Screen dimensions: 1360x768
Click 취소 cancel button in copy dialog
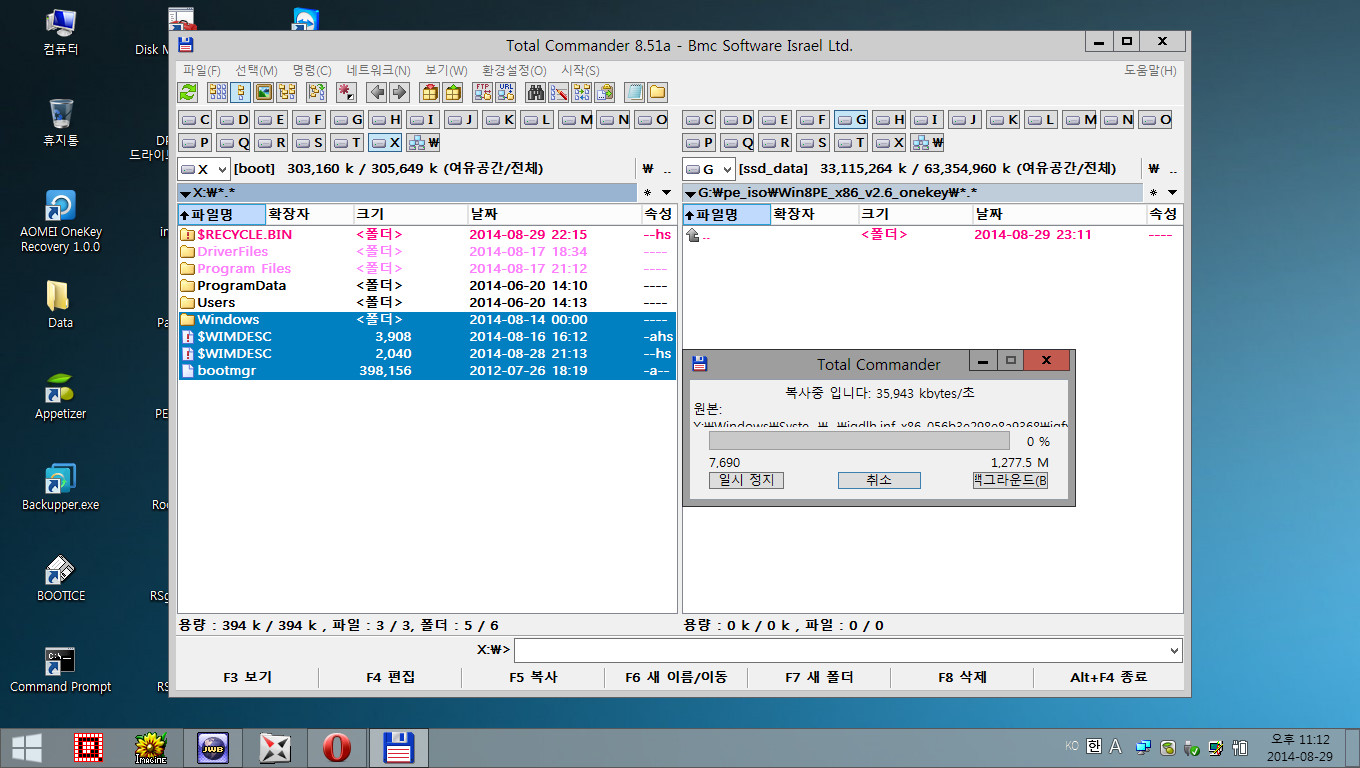pyautogui.click(x=879, y=480)
